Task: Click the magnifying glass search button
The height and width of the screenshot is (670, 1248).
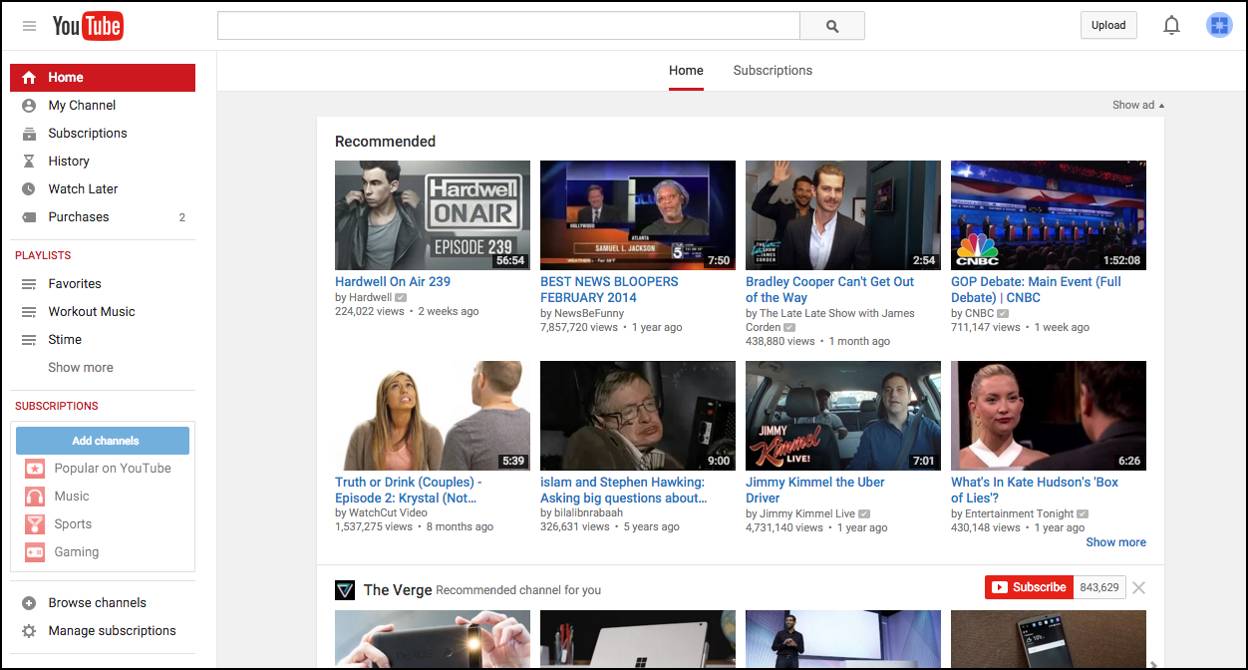Action: point(832,26)
